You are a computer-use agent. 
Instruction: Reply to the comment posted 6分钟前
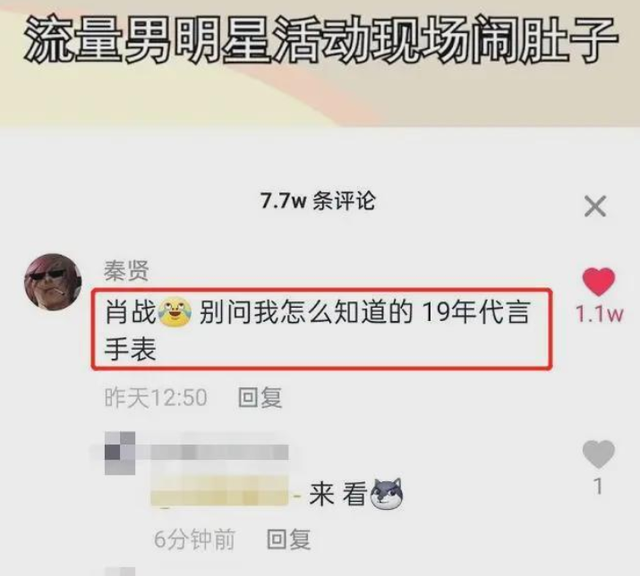289,539
